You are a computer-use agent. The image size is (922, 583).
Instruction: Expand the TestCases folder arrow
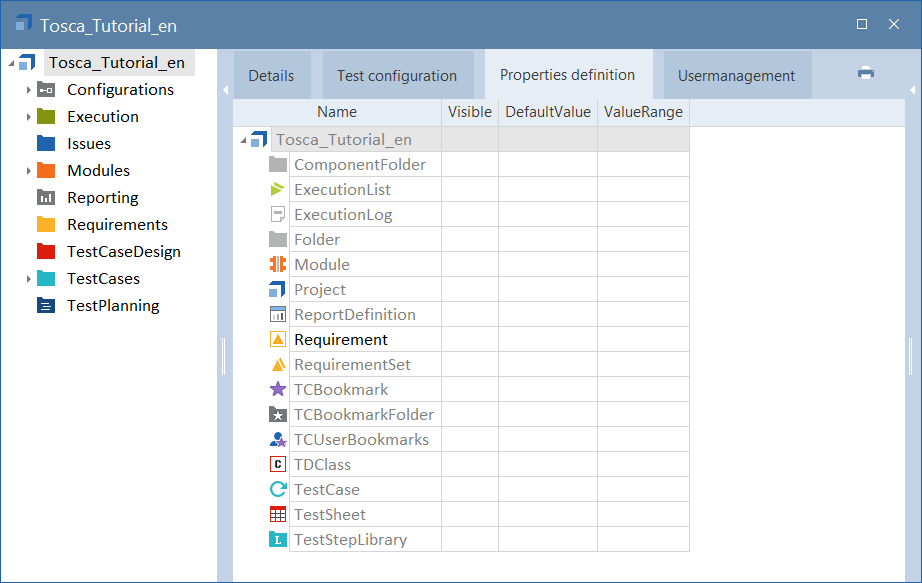(x=29, y=279)
